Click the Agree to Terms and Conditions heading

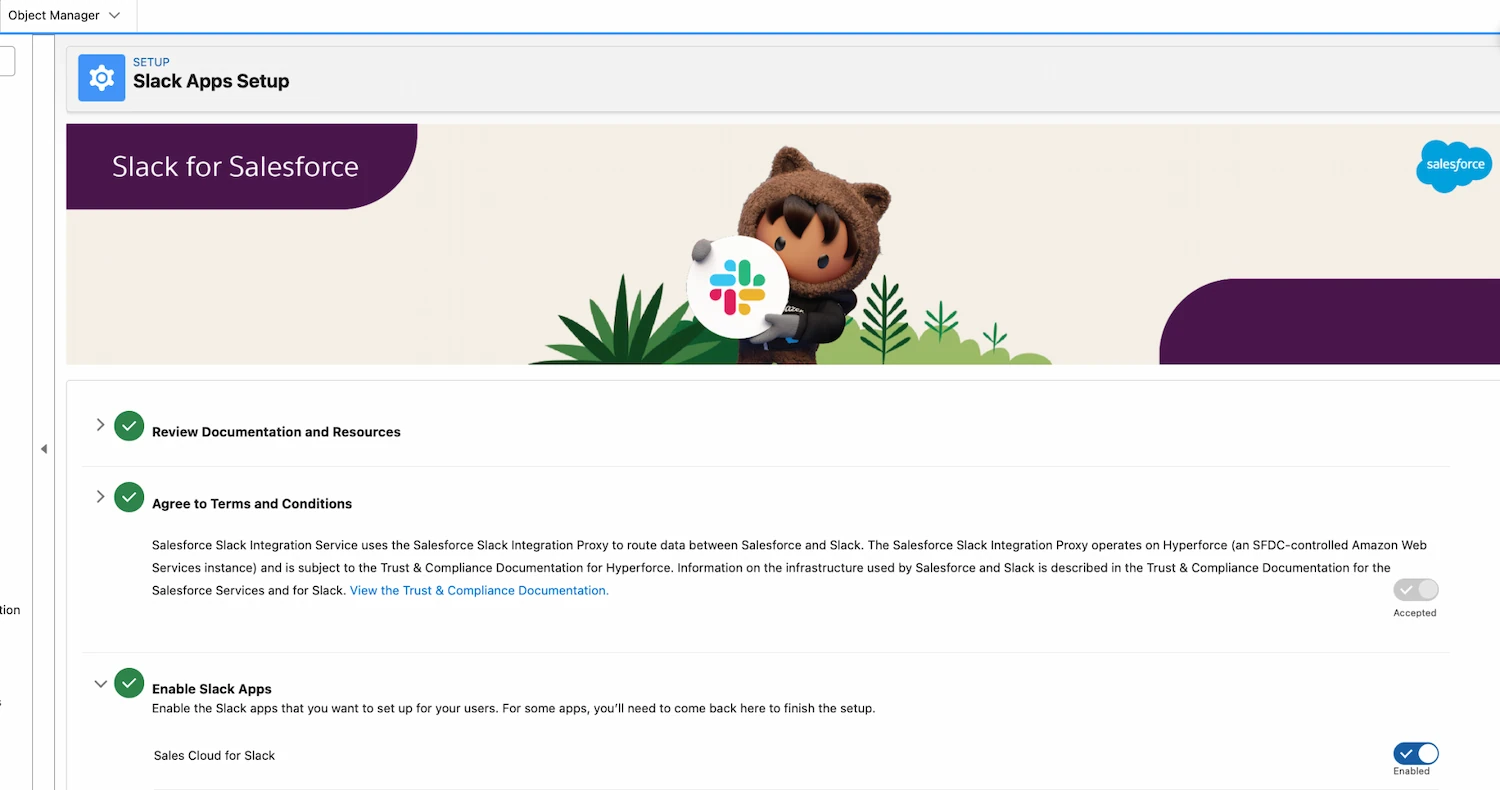[x=252, y=504]
